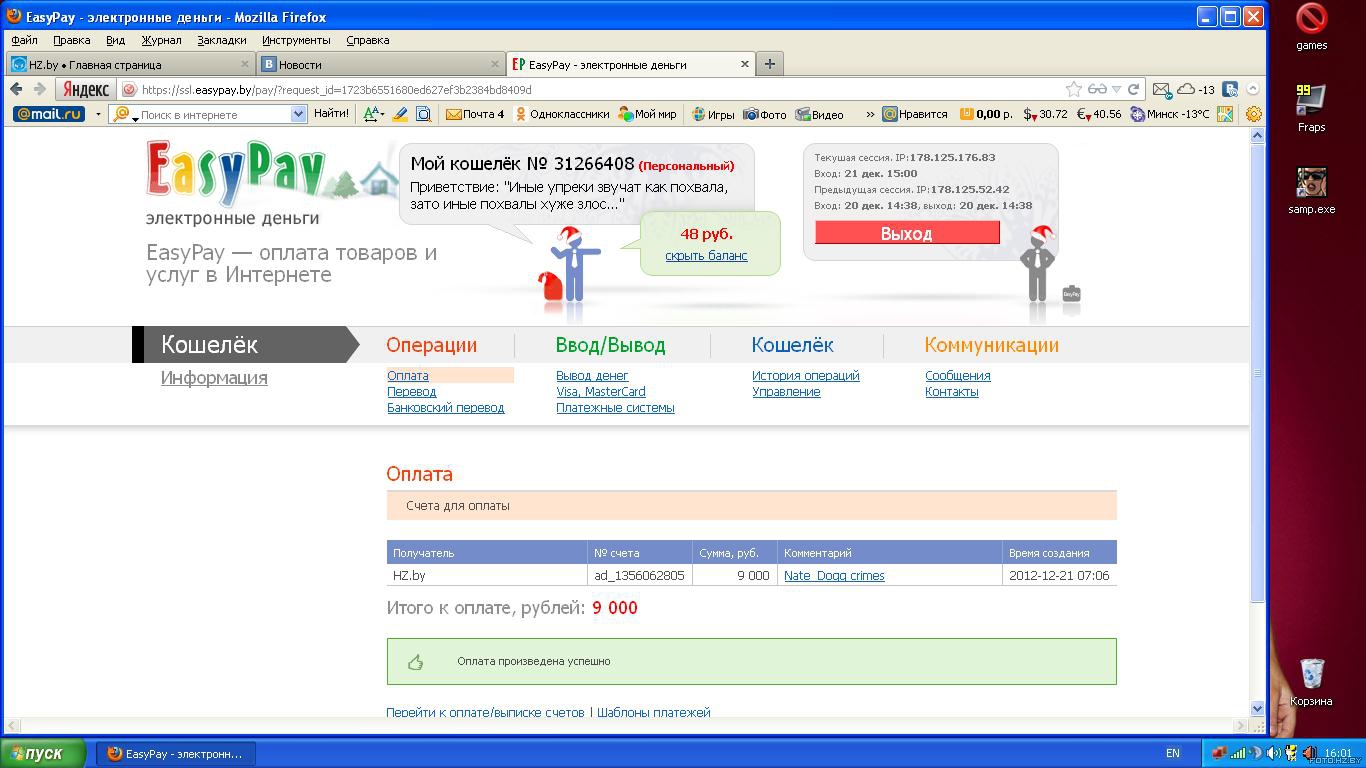Click the red Выход logout button
1366x768 pixels.
[907, 233]
